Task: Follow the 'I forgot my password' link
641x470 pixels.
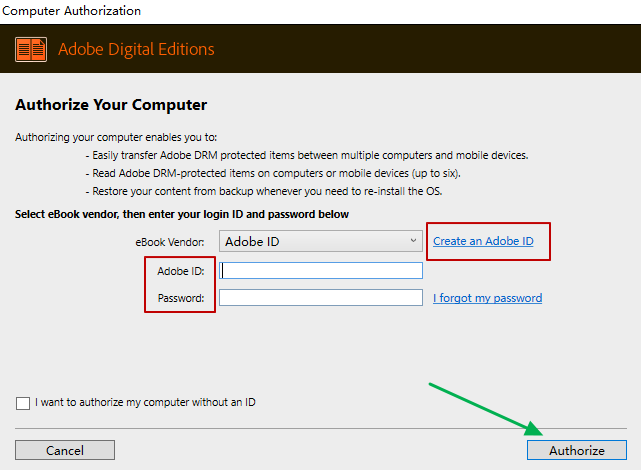Action: [x=487, y=298]
